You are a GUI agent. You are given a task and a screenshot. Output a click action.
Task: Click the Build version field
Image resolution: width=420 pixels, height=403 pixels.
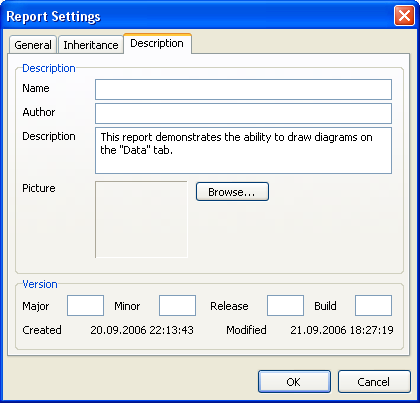click(x=373, y=305)
